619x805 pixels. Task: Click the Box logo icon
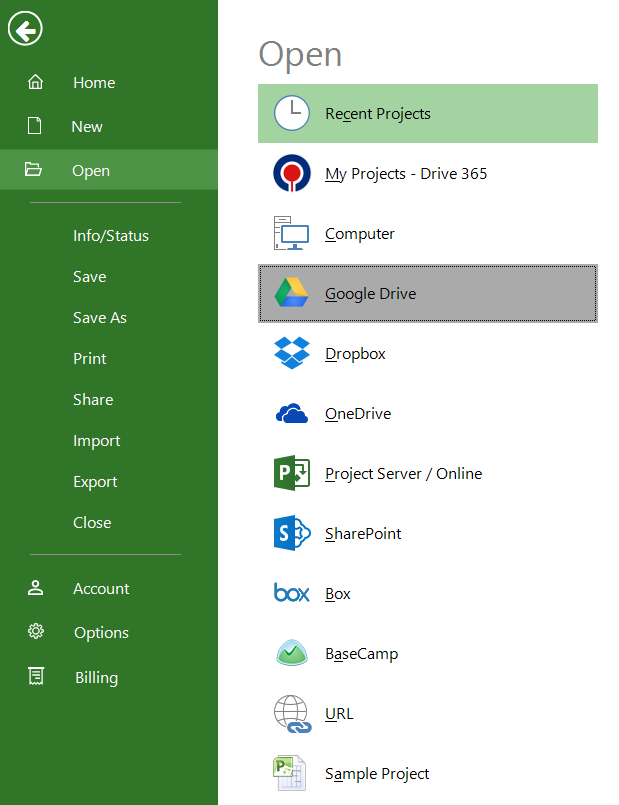[x=292, y=592]
